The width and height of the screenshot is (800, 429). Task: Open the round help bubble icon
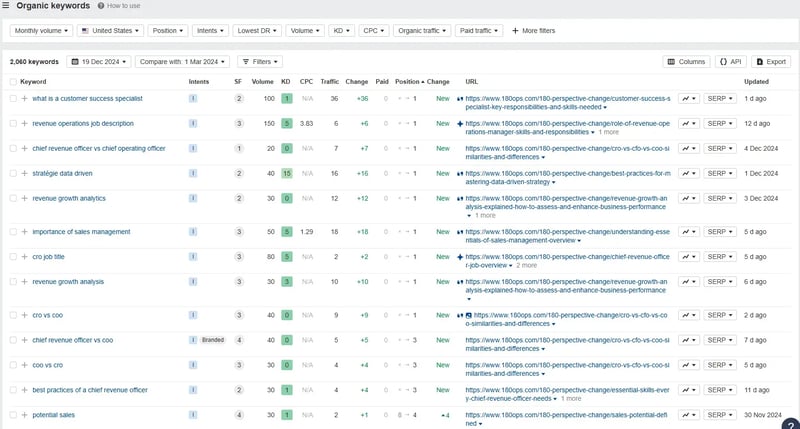pos(791,425)
